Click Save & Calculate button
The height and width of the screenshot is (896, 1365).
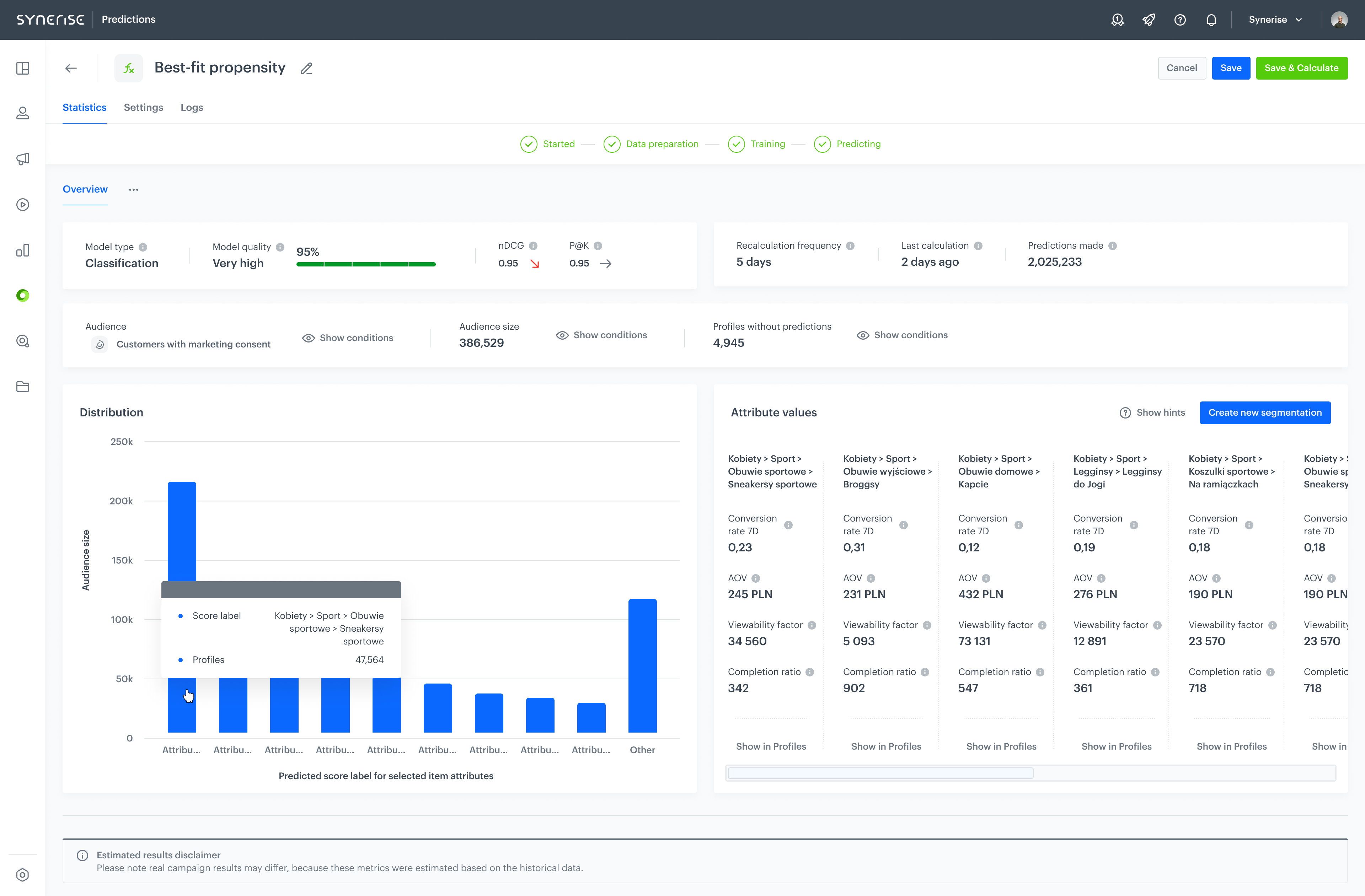coord(1301,68)
